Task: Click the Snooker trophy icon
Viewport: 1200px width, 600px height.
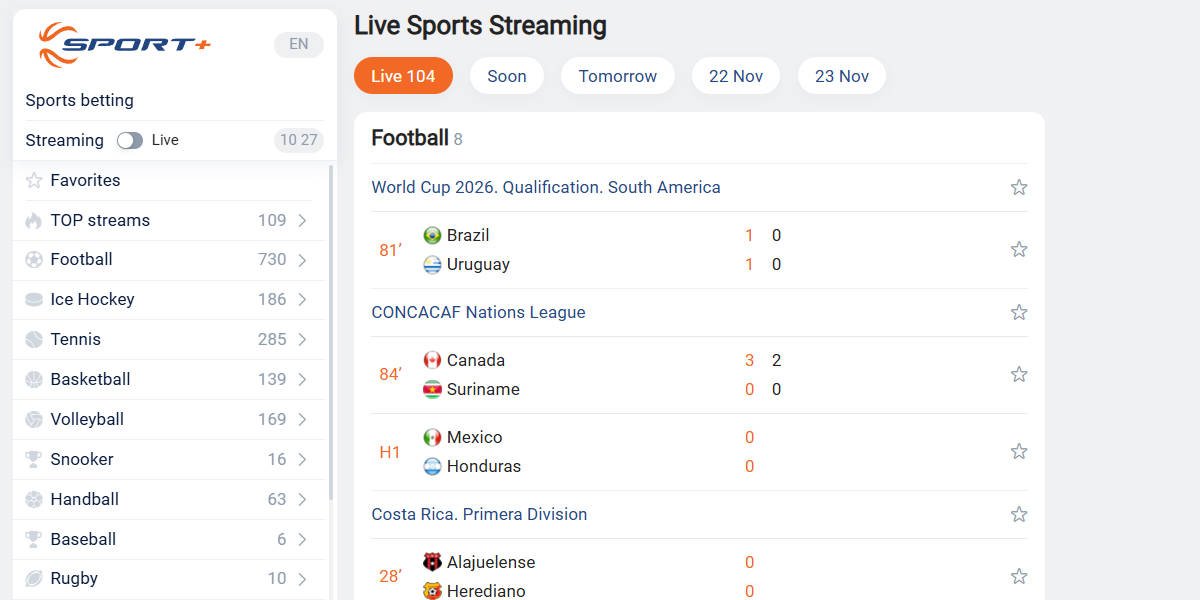Action: click(34, 460)
